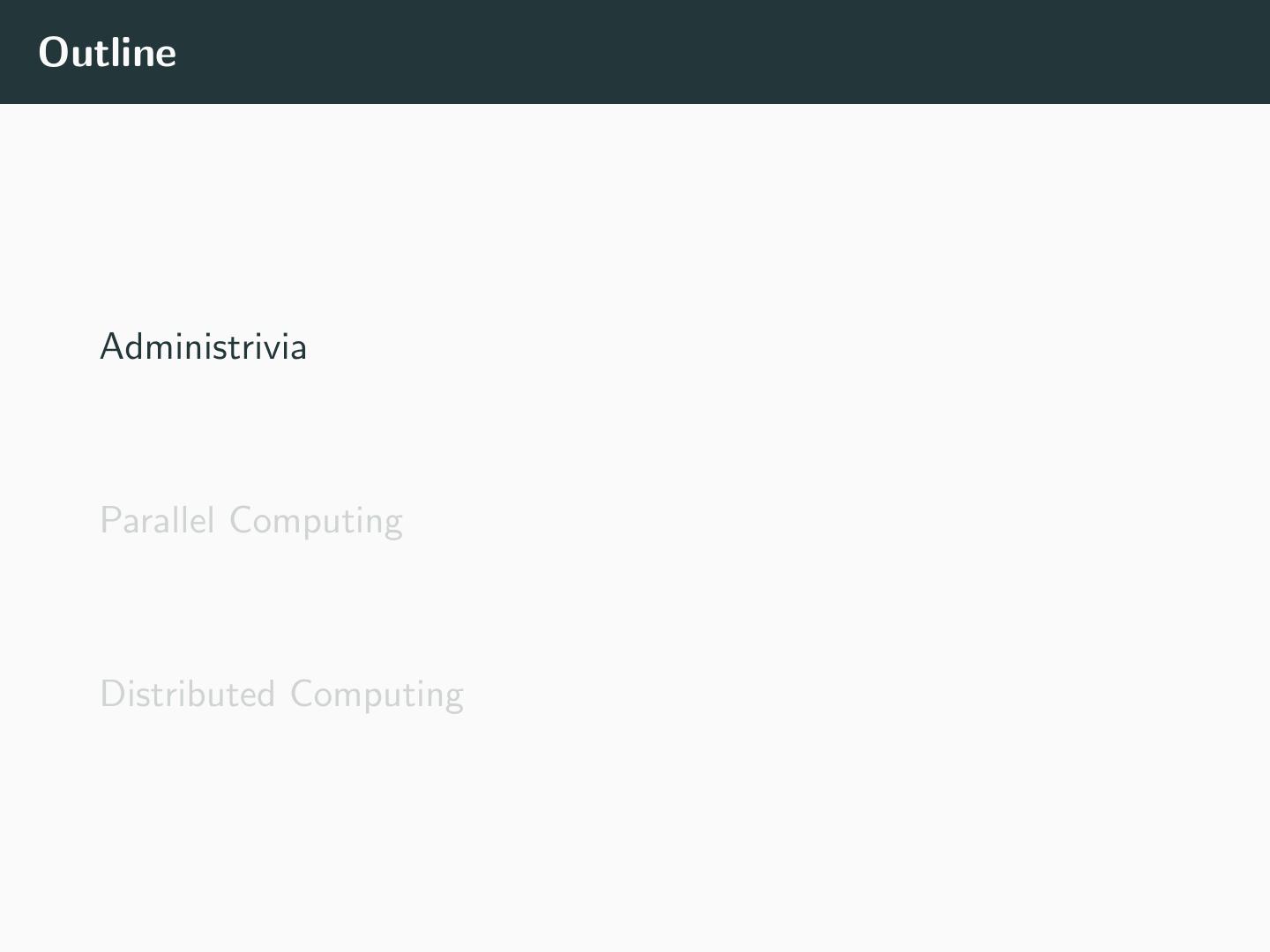Jump to the Parallel Computing section
The image size is (1270, 952).
click(250, 521)
